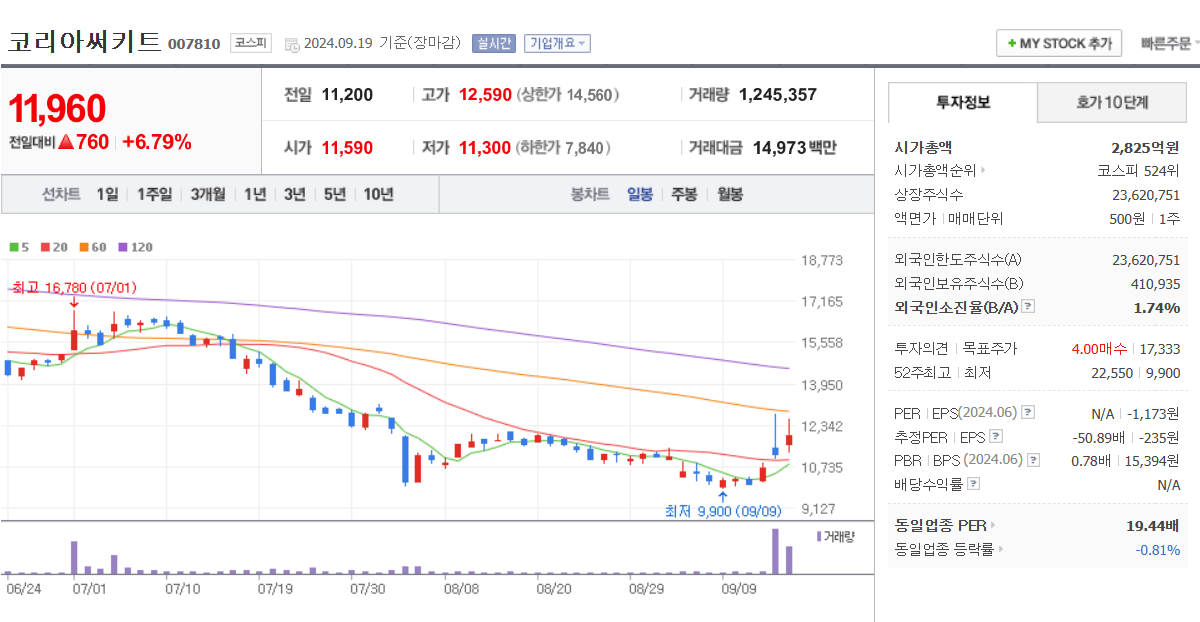Open the 시가총액순위 link
This screenshot has height=622, width=1200.
[940, 170]
